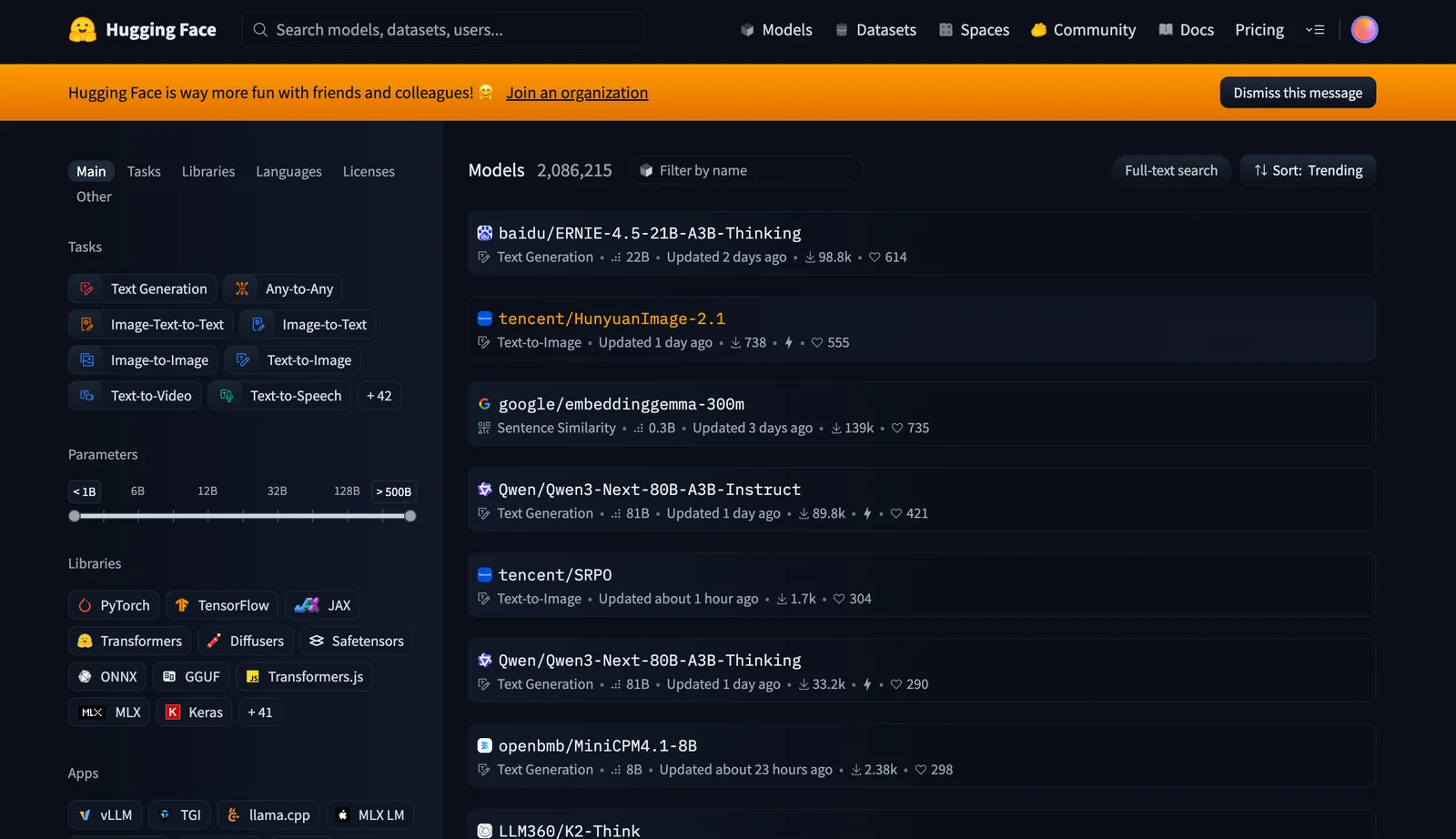Image resolution: width=1456 pixels, height=839 pixels.
Task: Click the Search models, datasets, users field
Action: point(443,30)
